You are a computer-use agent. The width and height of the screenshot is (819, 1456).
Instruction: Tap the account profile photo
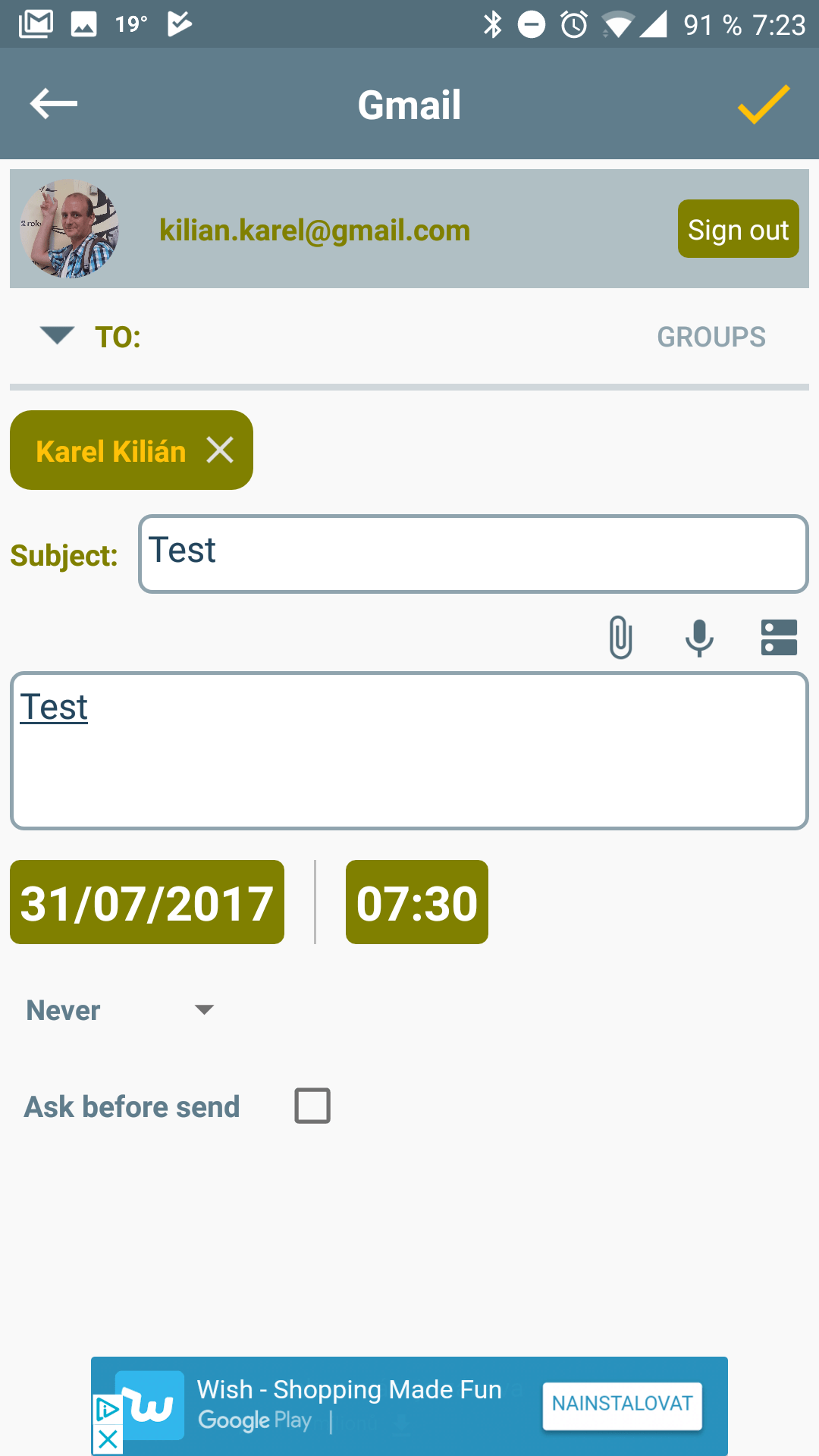point(69,228)
